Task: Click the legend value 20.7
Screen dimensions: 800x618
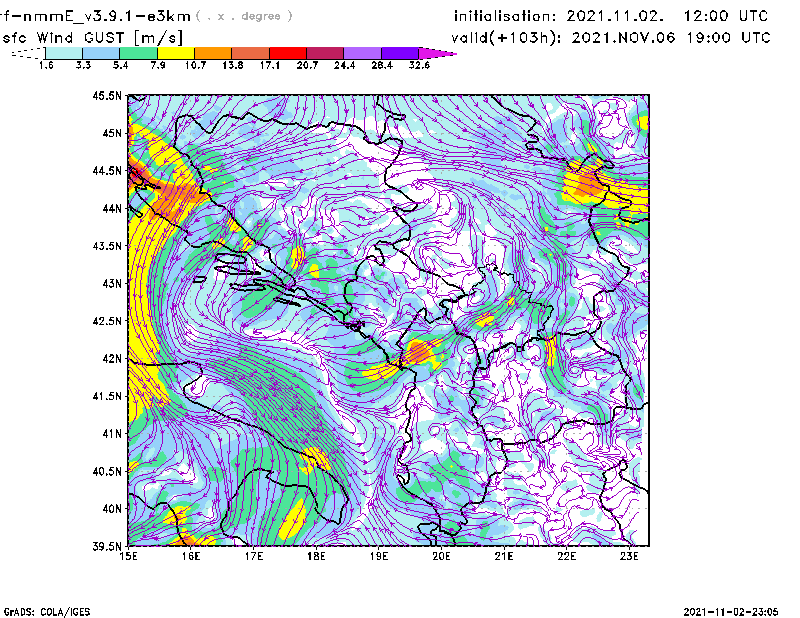Action: (307, 65)
